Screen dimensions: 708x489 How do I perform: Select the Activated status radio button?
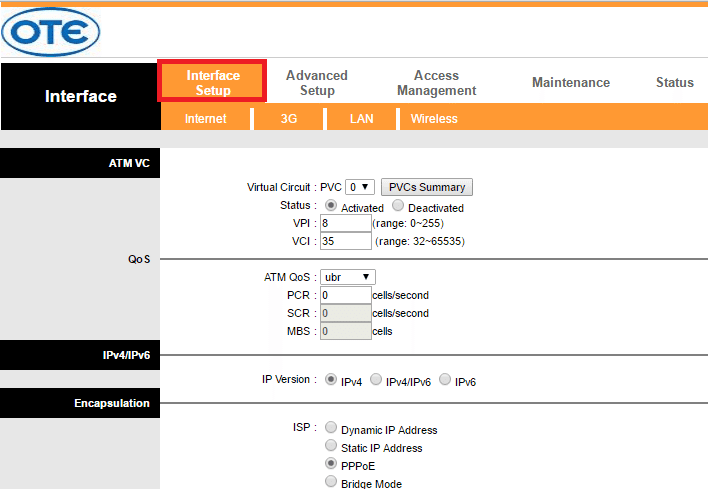coord(331,206)
